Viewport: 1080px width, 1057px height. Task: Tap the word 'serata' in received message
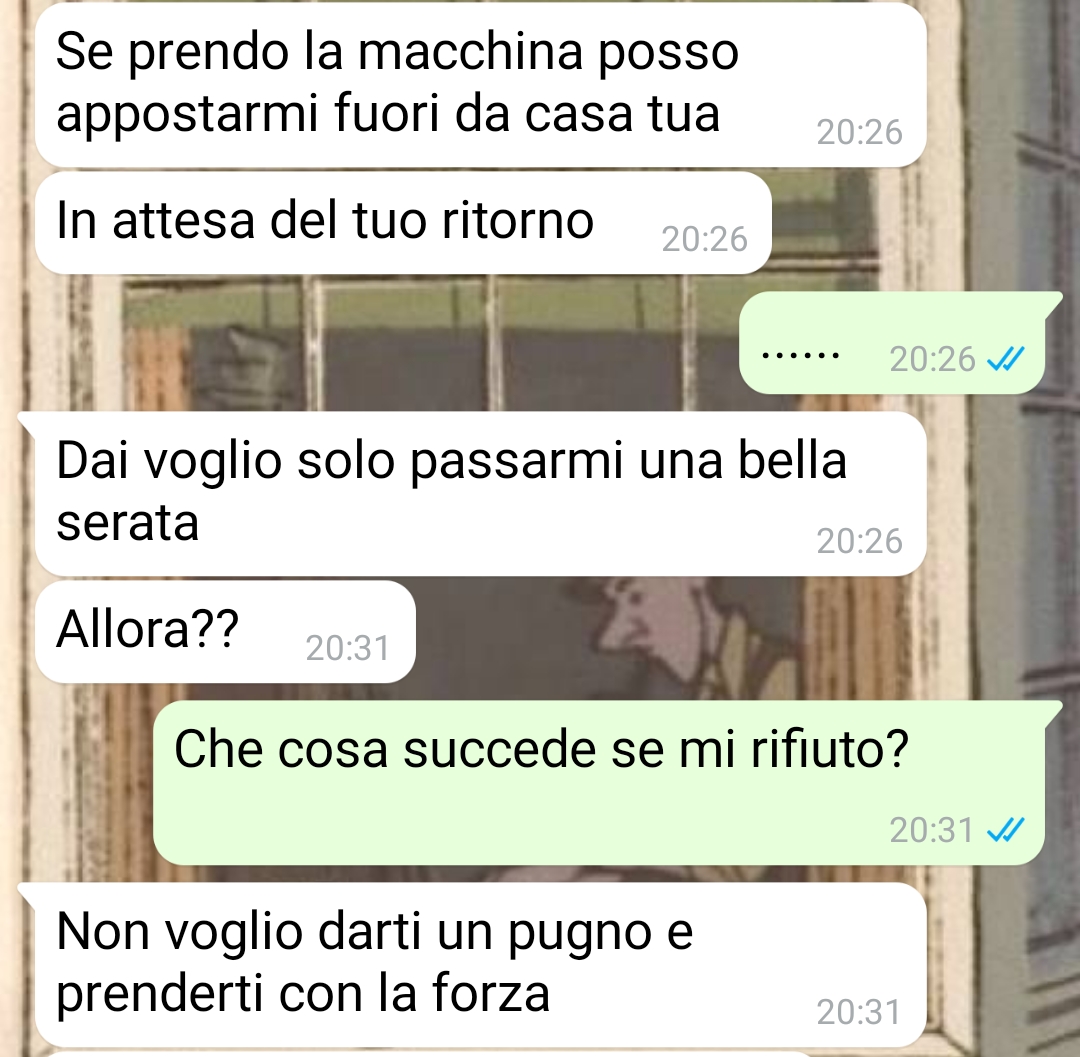click(128, 523)
